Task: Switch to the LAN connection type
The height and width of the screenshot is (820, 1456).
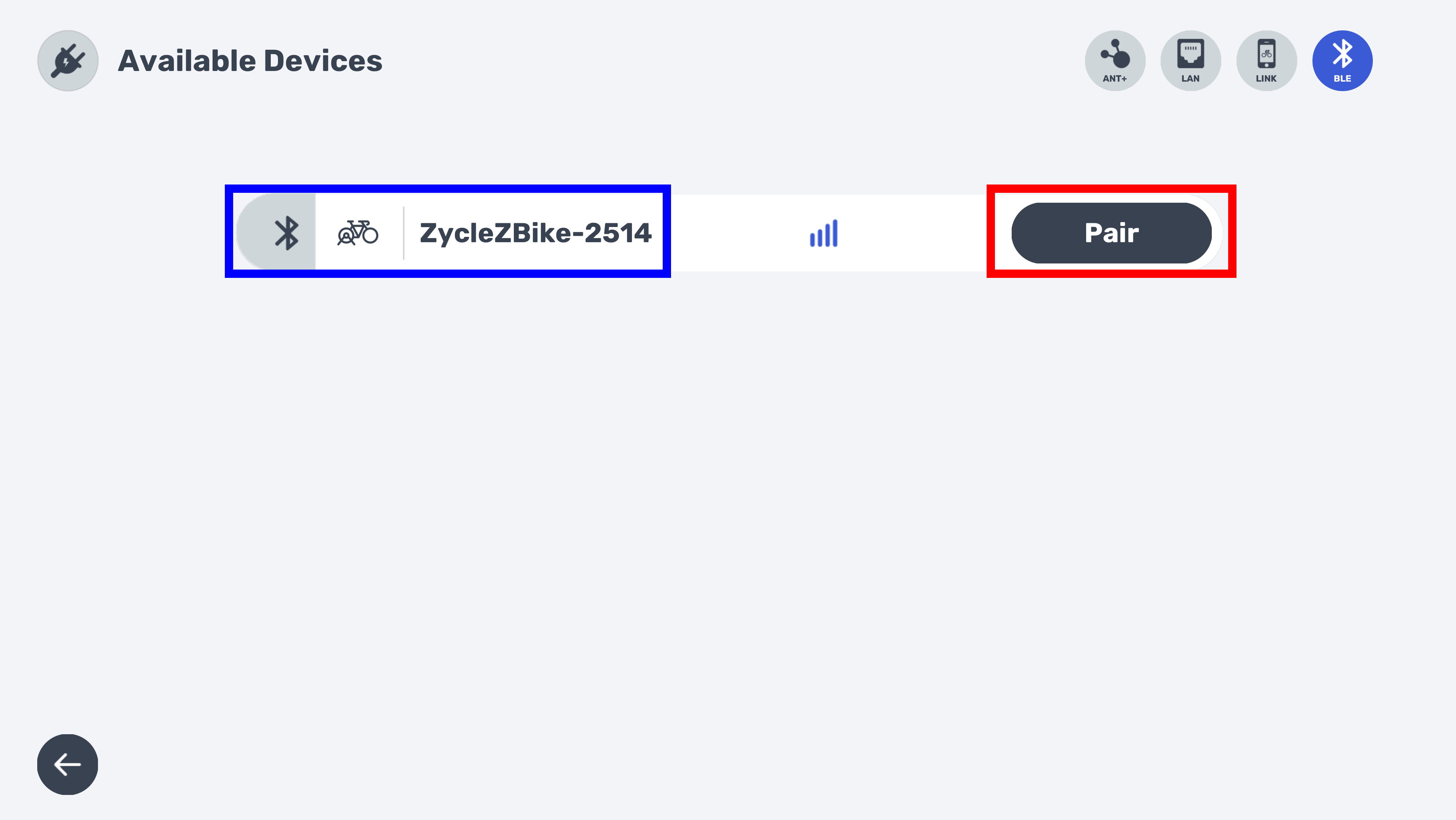Action: 1190,60
